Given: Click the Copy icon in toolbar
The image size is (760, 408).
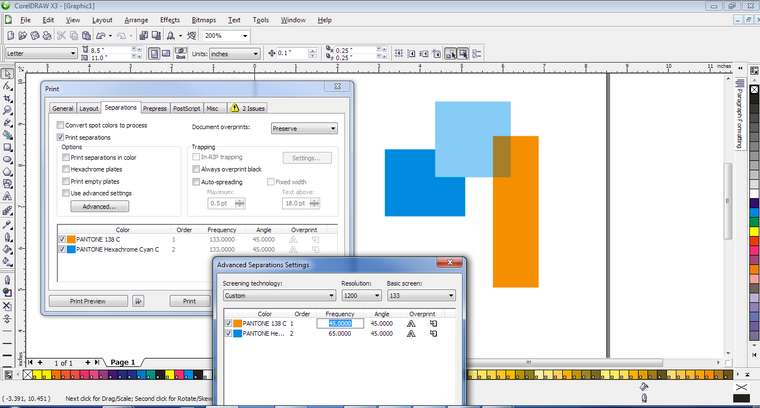Looking at the screenshot, I should [x=74, y=35].
